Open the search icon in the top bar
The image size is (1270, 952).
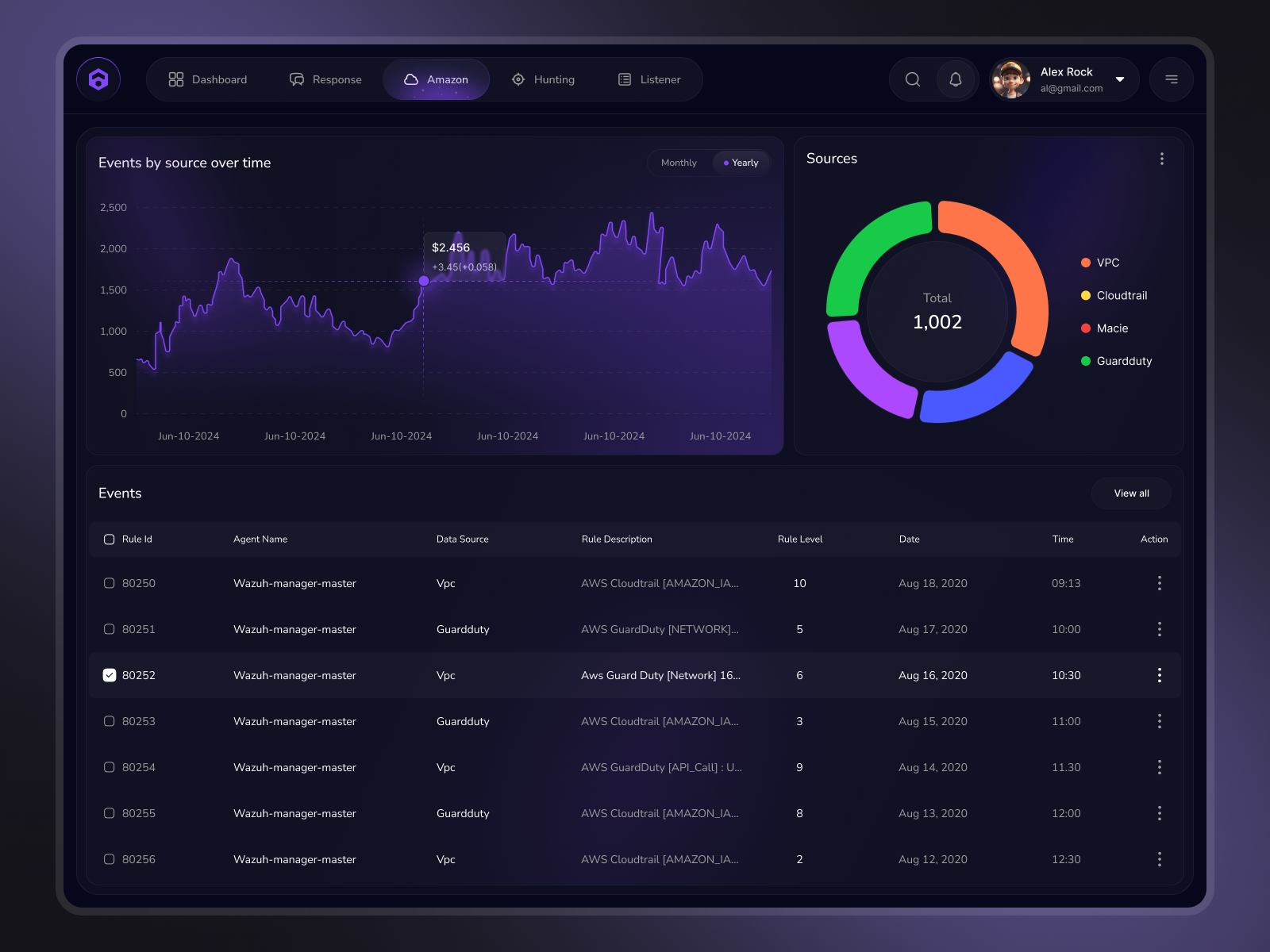click(x=912, y=79)
